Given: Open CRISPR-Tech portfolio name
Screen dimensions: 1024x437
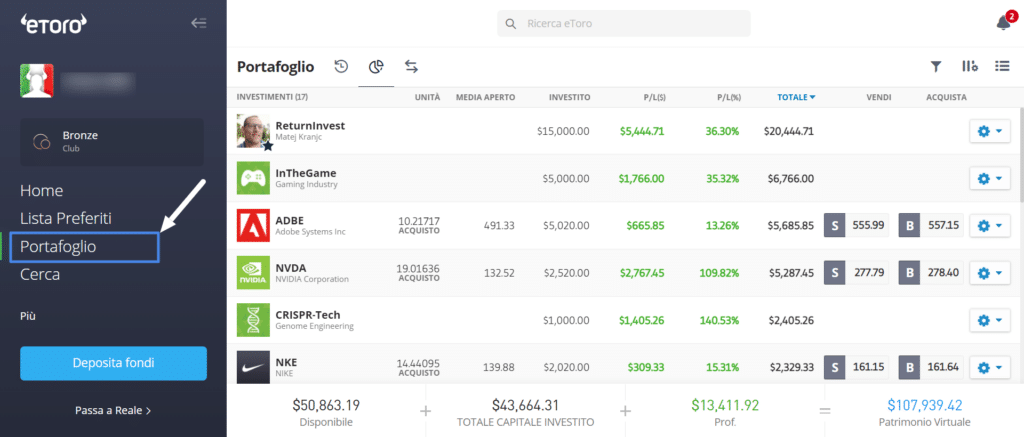Looking at the screenshot, I should [308, 315].
